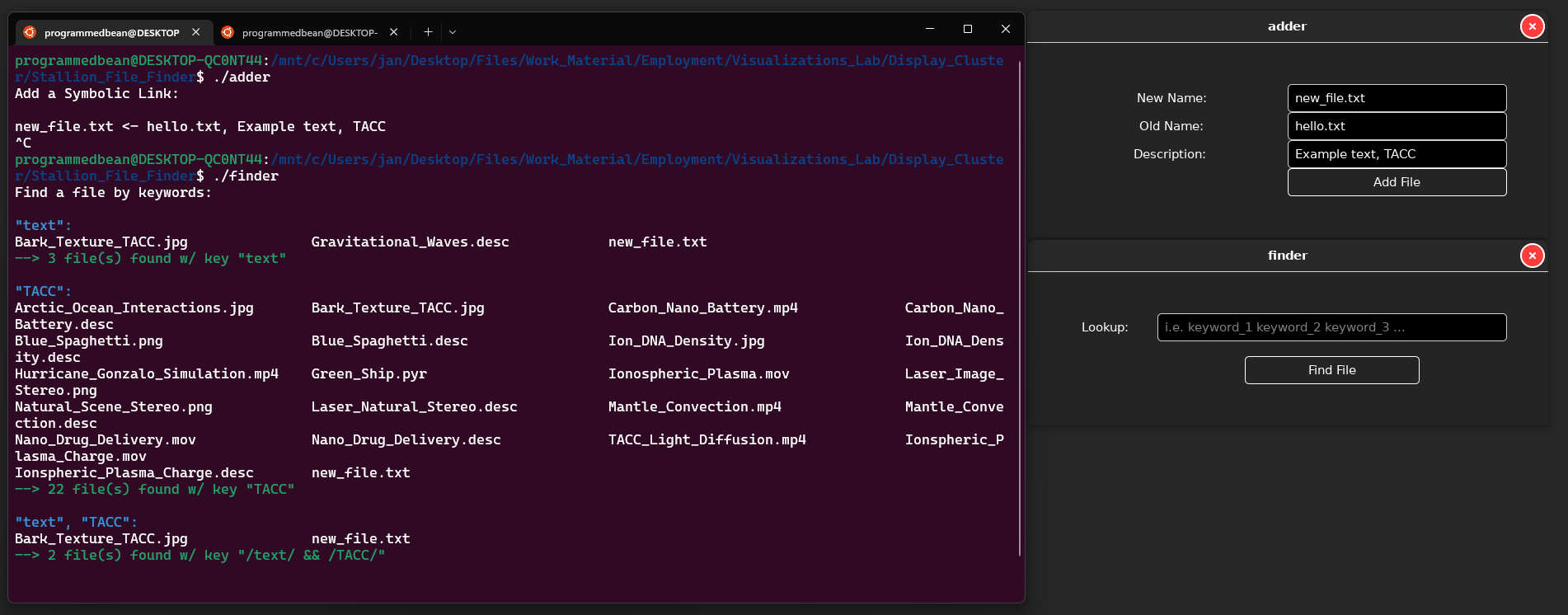1568x615 pixels.
Task: Close the adder window with the red button
Action: pyautogui.click(x=1532, y=26)
